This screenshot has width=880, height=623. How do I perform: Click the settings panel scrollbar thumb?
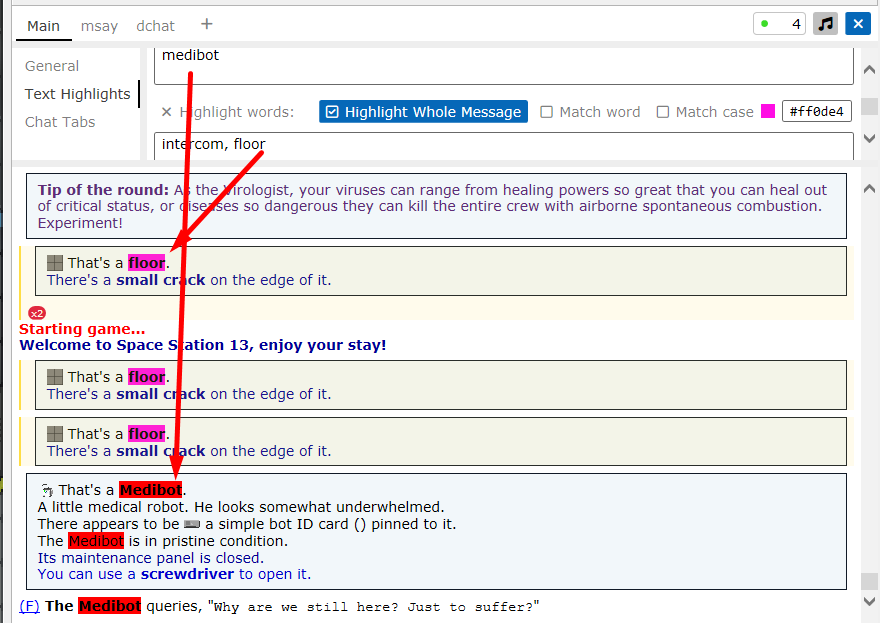[869, 106]
